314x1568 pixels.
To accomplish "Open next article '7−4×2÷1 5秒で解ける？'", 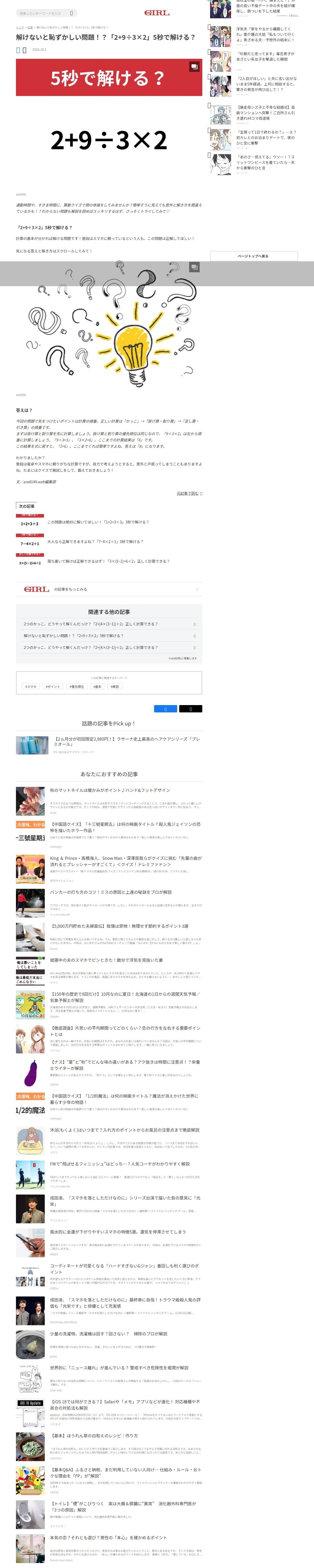I will coord(96,541).
